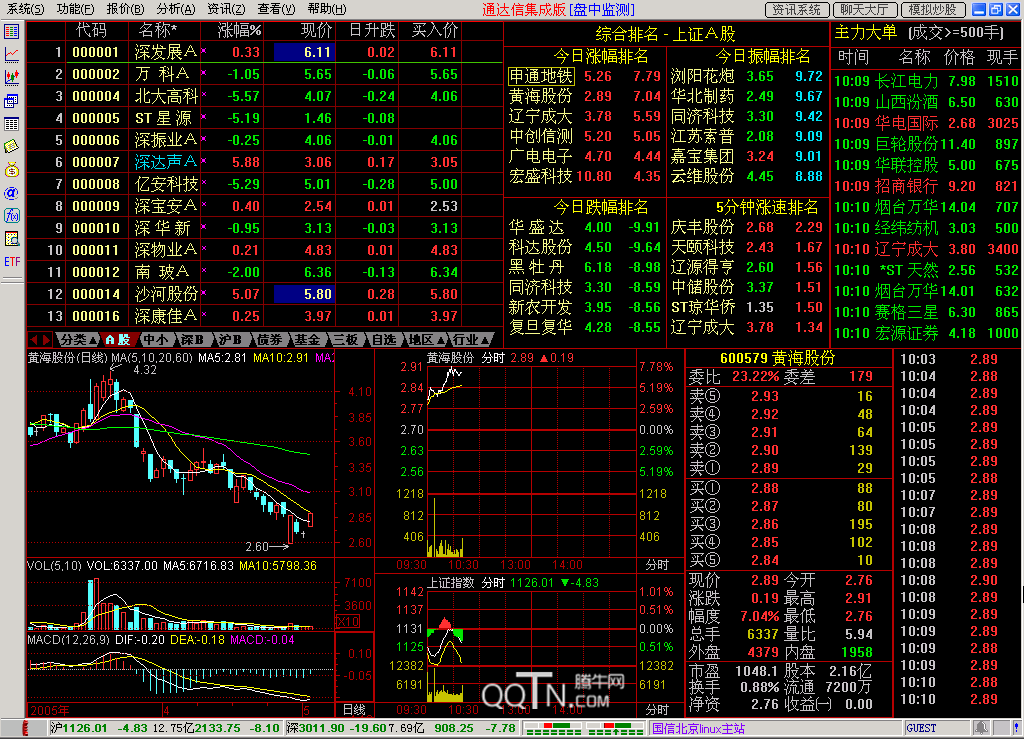The width and height of the screenshot is (1024, 739).
Task: Click the ETF sidebar icon
Action: click(x=12, y=262)
